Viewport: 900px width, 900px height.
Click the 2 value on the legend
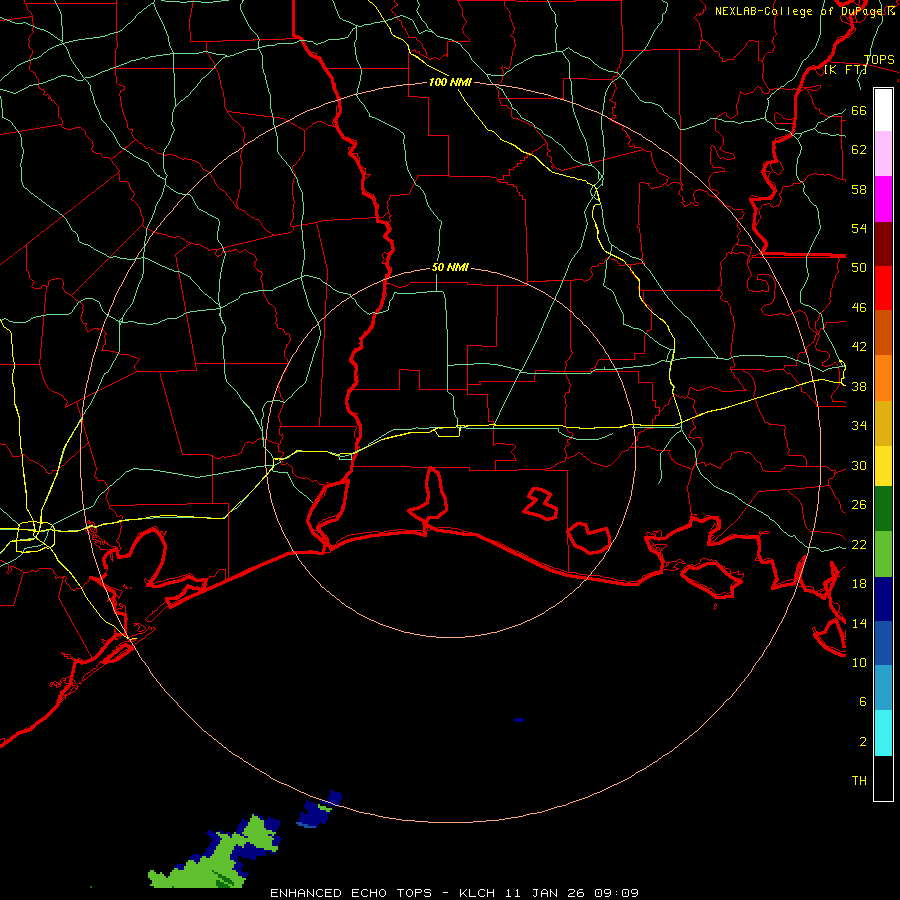point(863,742)
